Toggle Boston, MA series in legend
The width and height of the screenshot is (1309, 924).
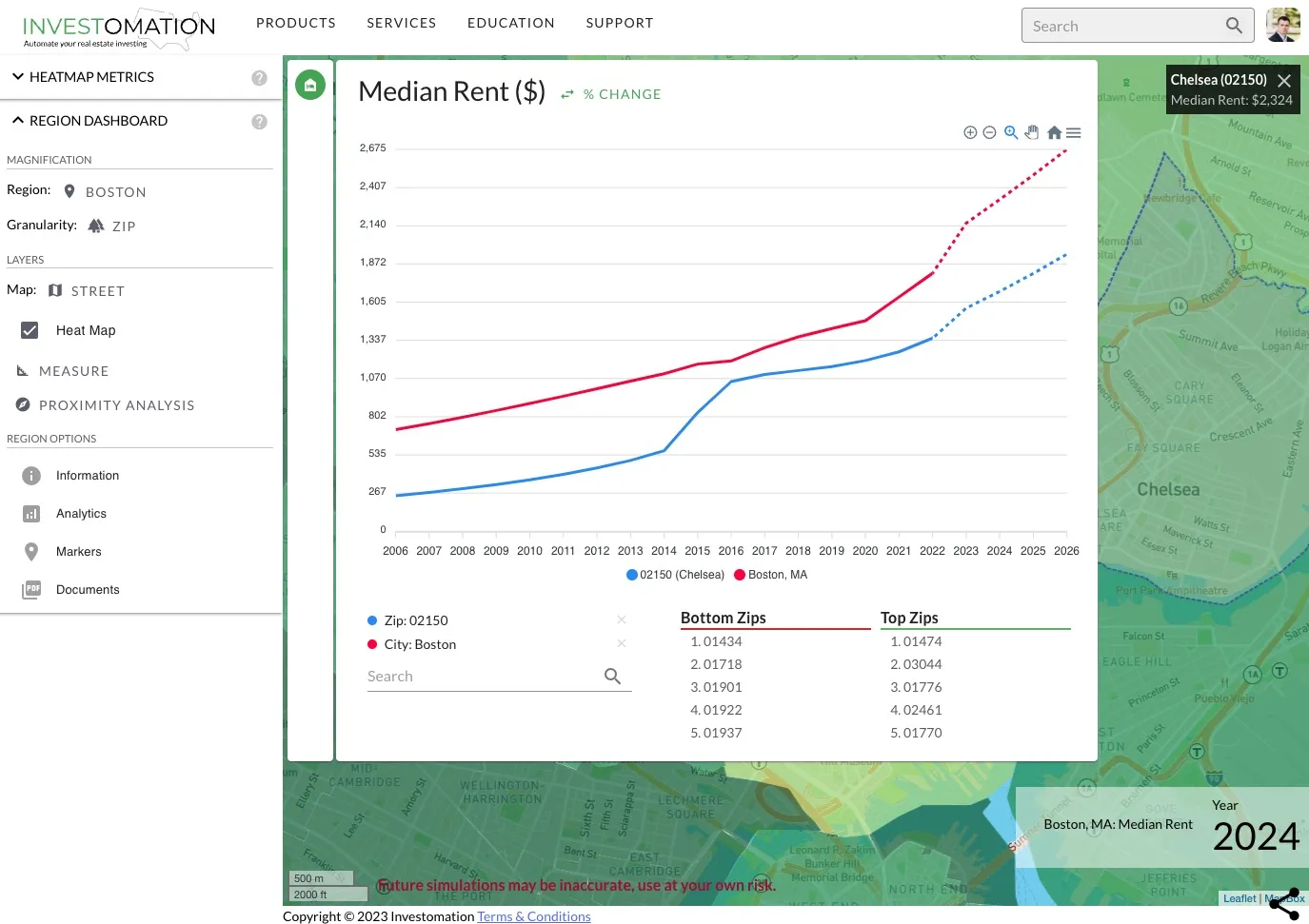[771, 575]
